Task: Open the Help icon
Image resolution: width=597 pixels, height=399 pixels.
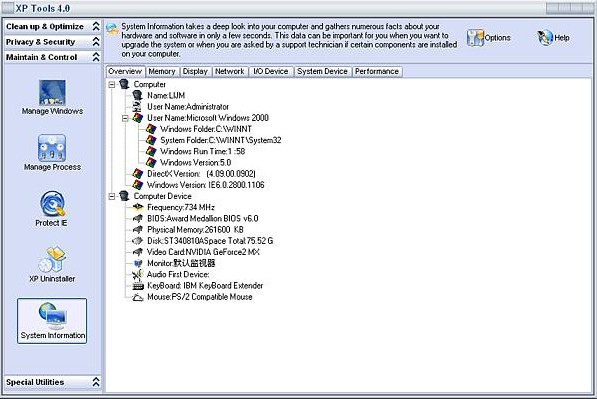Action: 545,38
